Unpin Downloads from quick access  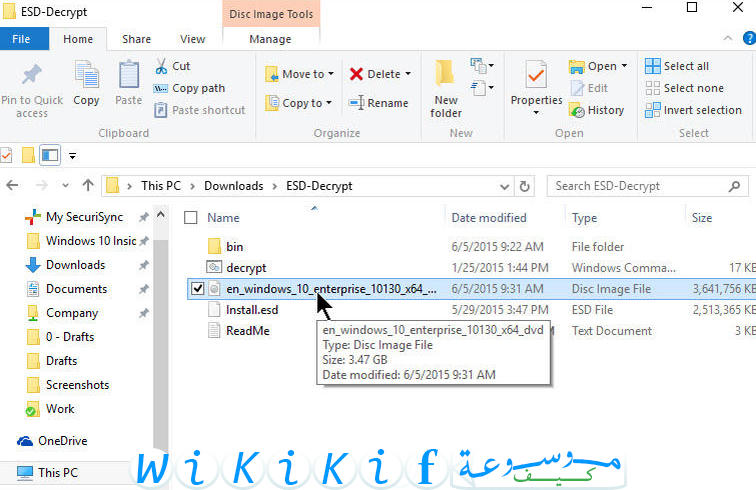(x=144, y=265)
